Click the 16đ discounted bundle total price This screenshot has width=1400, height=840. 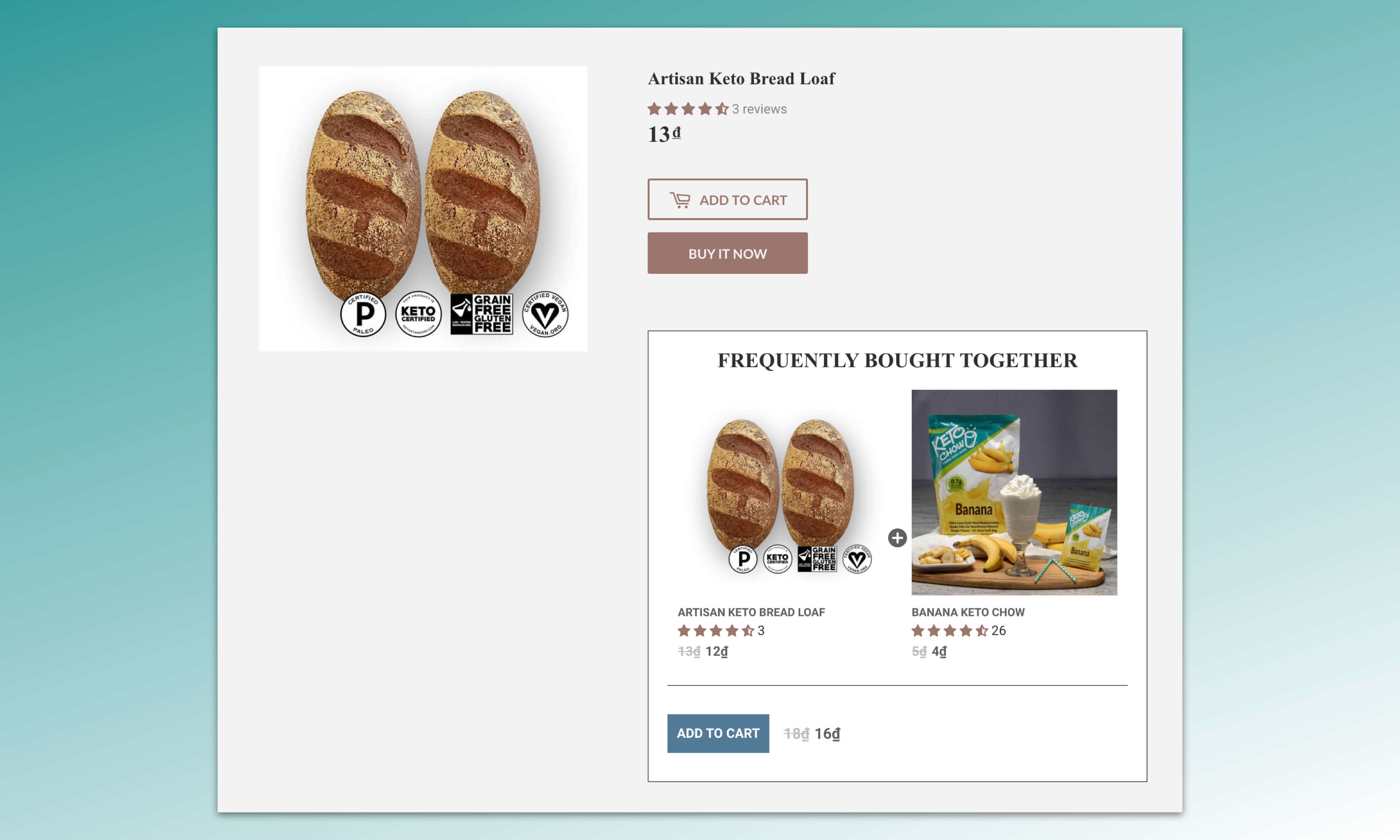827,734
